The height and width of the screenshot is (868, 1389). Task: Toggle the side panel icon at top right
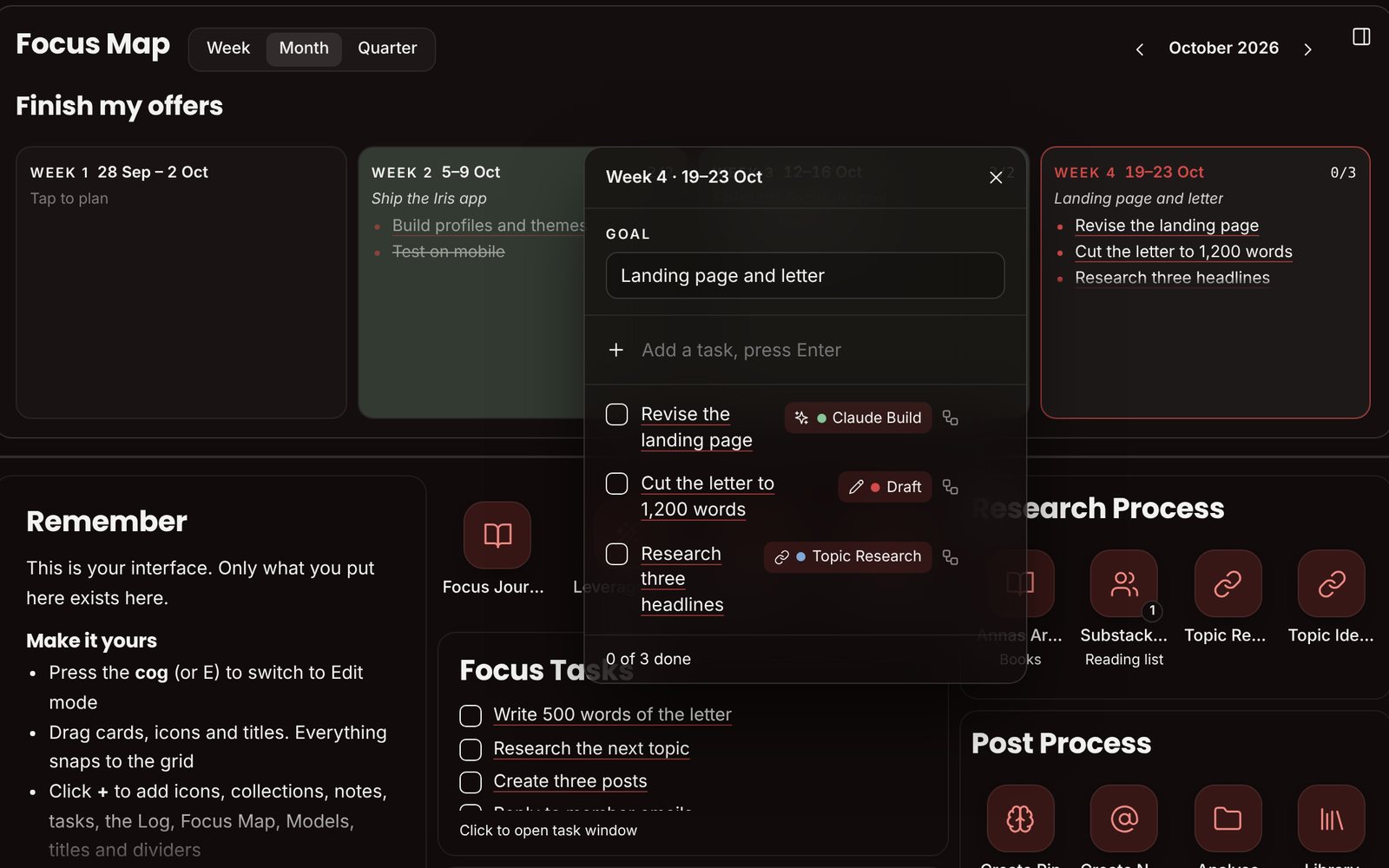coord(1361,36)
